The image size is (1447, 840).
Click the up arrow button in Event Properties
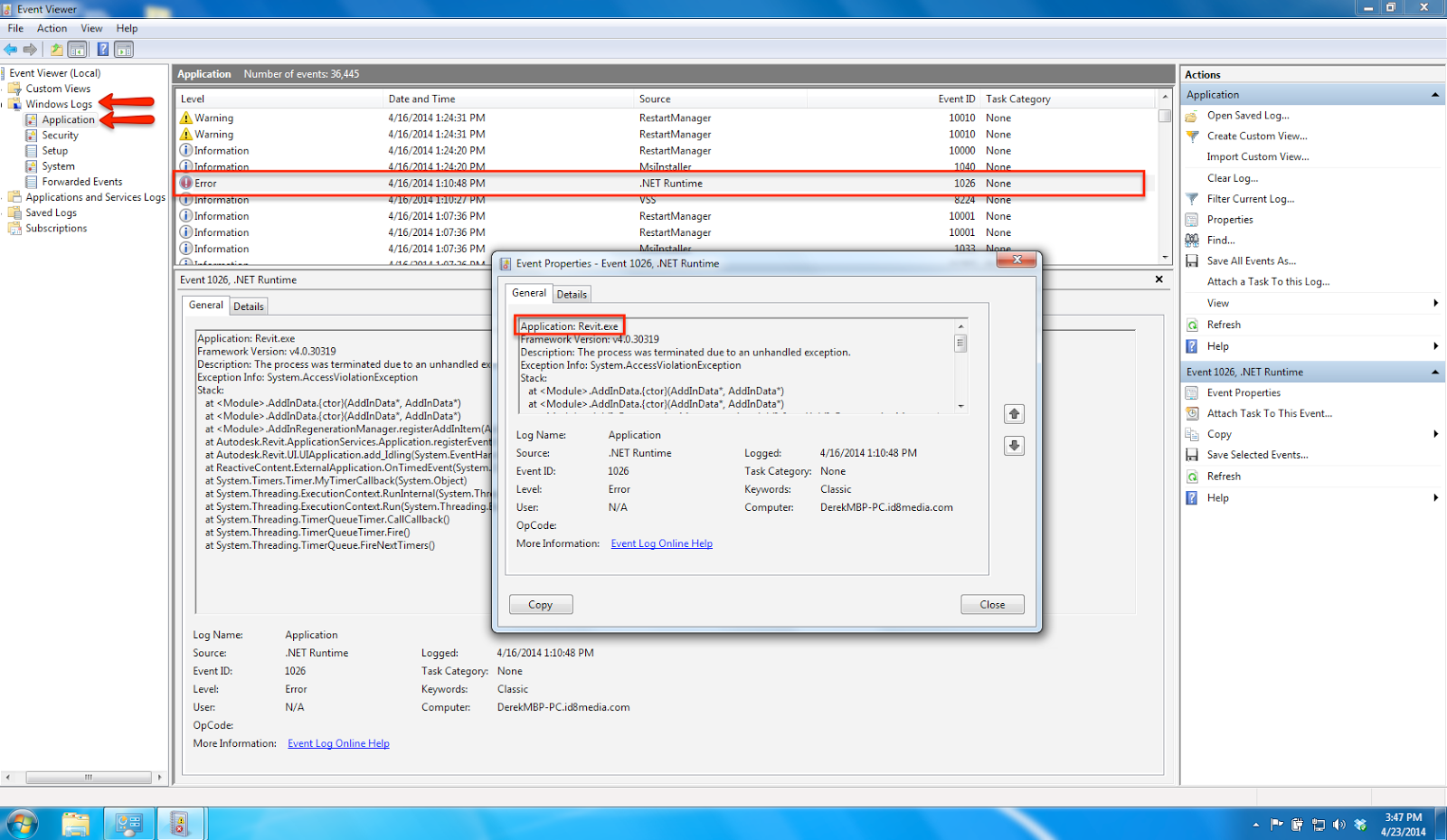[x=1014, y=414]
